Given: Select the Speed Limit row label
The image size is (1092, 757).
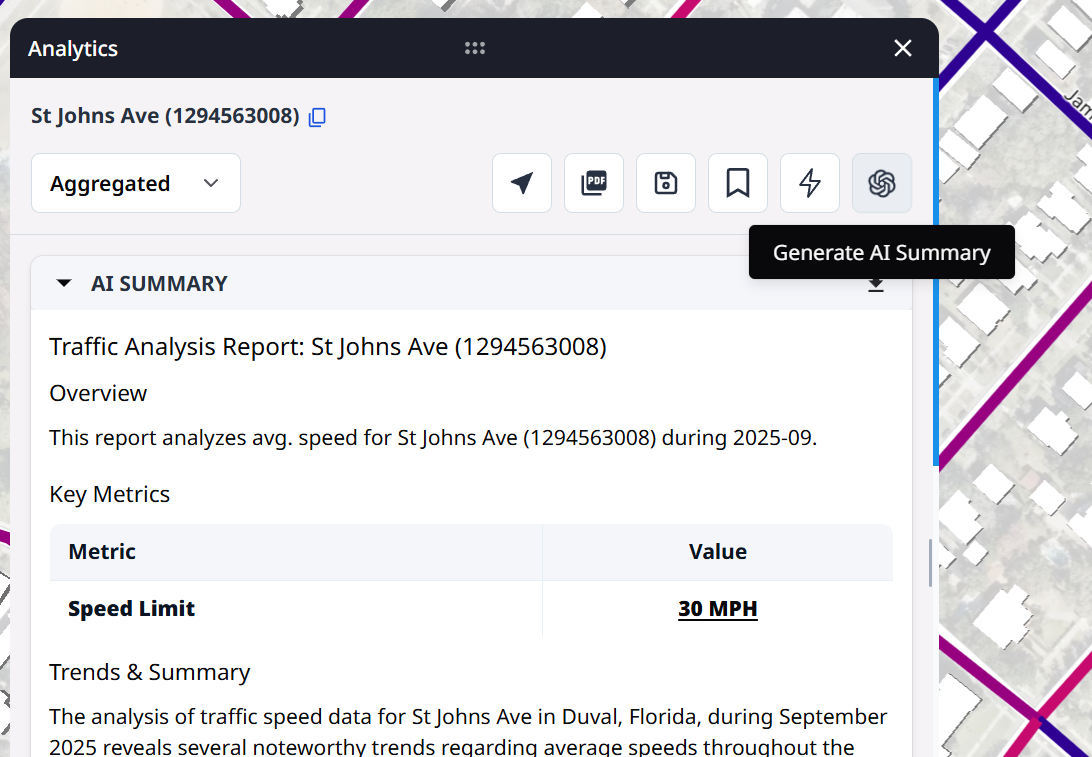Looking at the screenshot, I should point(131,609).
